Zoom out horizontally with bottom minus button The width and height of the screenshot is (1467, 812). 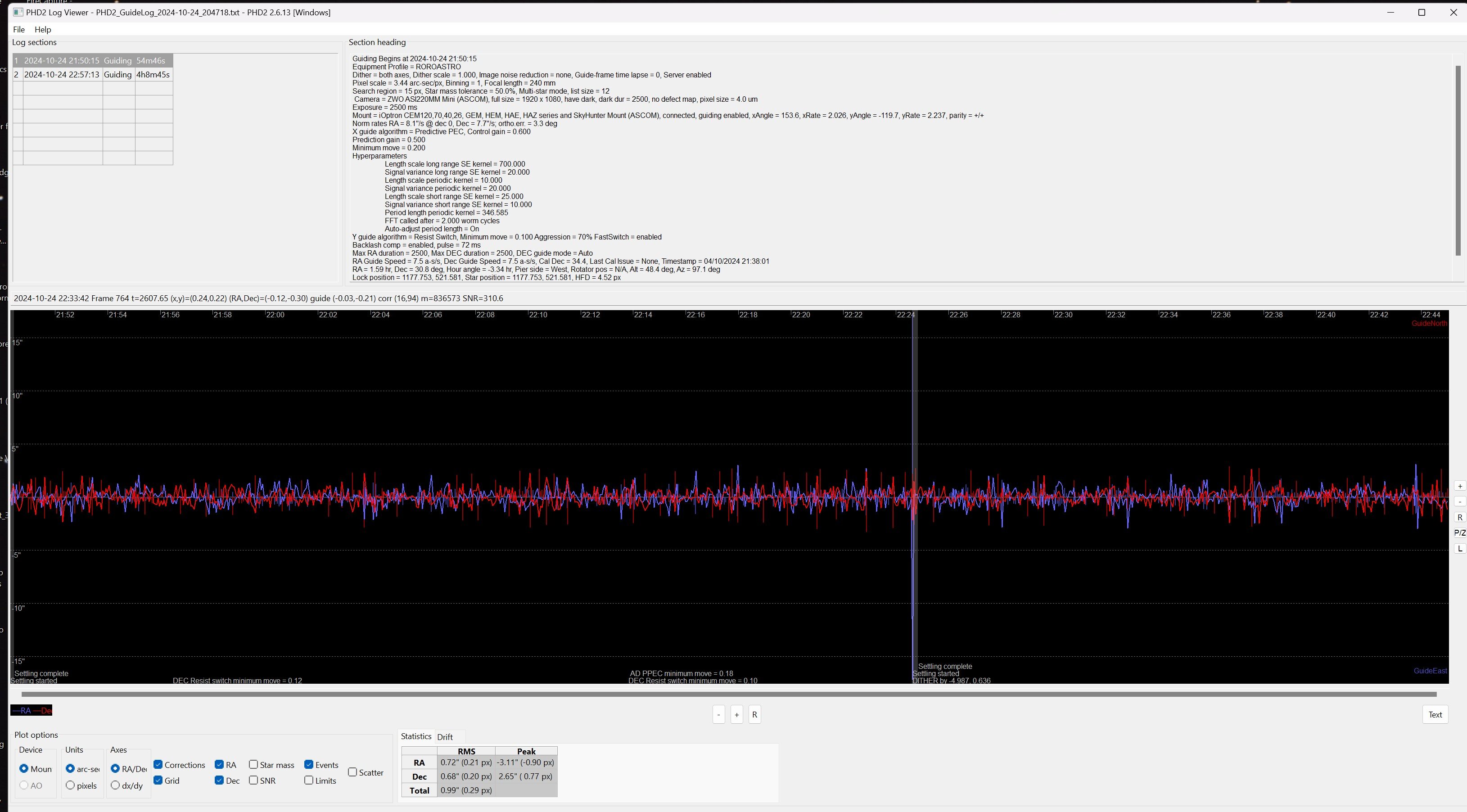719,715
